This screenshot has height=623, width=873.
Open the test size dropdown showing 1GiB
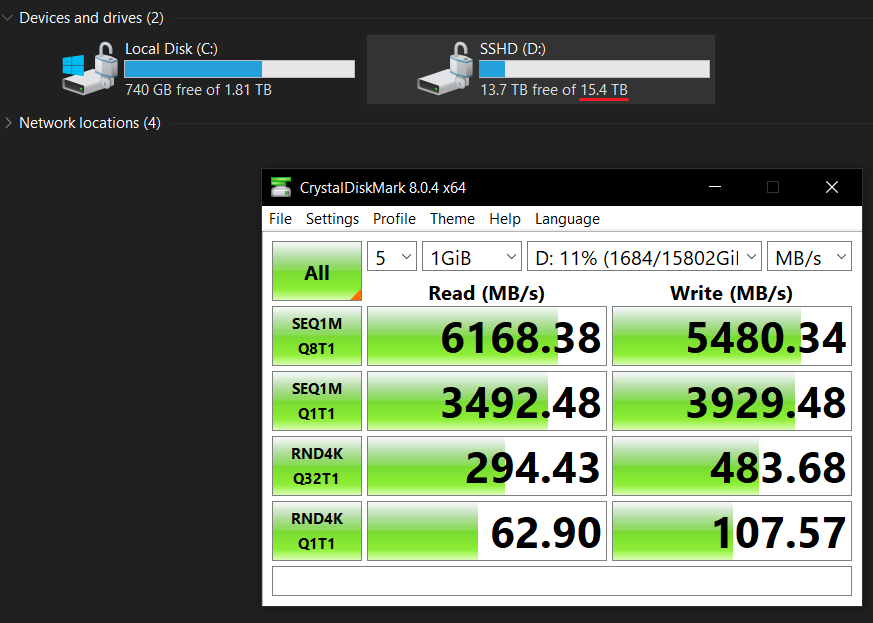pos(472,257)
